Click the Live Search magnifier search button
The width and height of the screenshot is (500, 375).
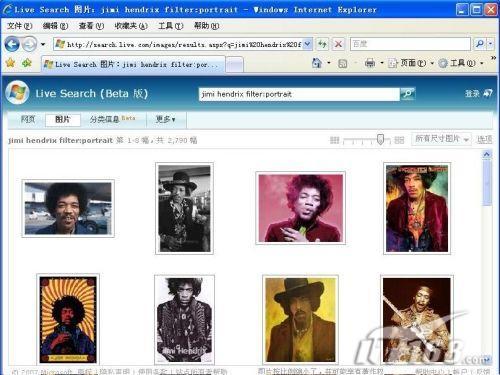pos(408,94)
